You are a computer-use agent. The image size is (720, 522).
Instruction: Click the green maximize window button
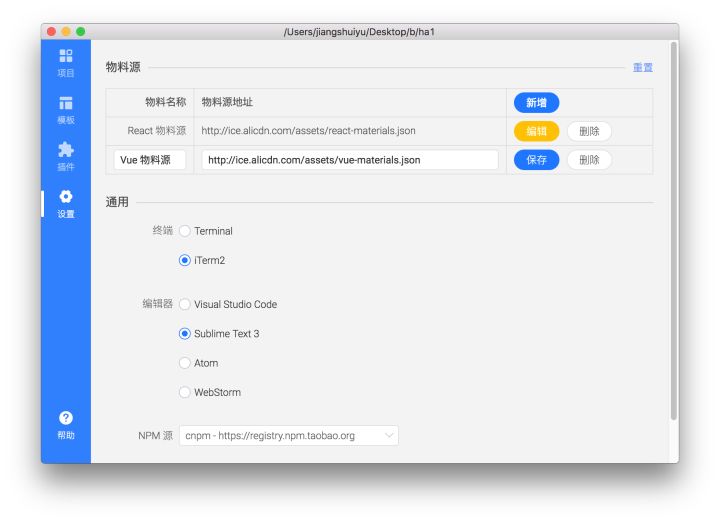(x=81, y=32)
